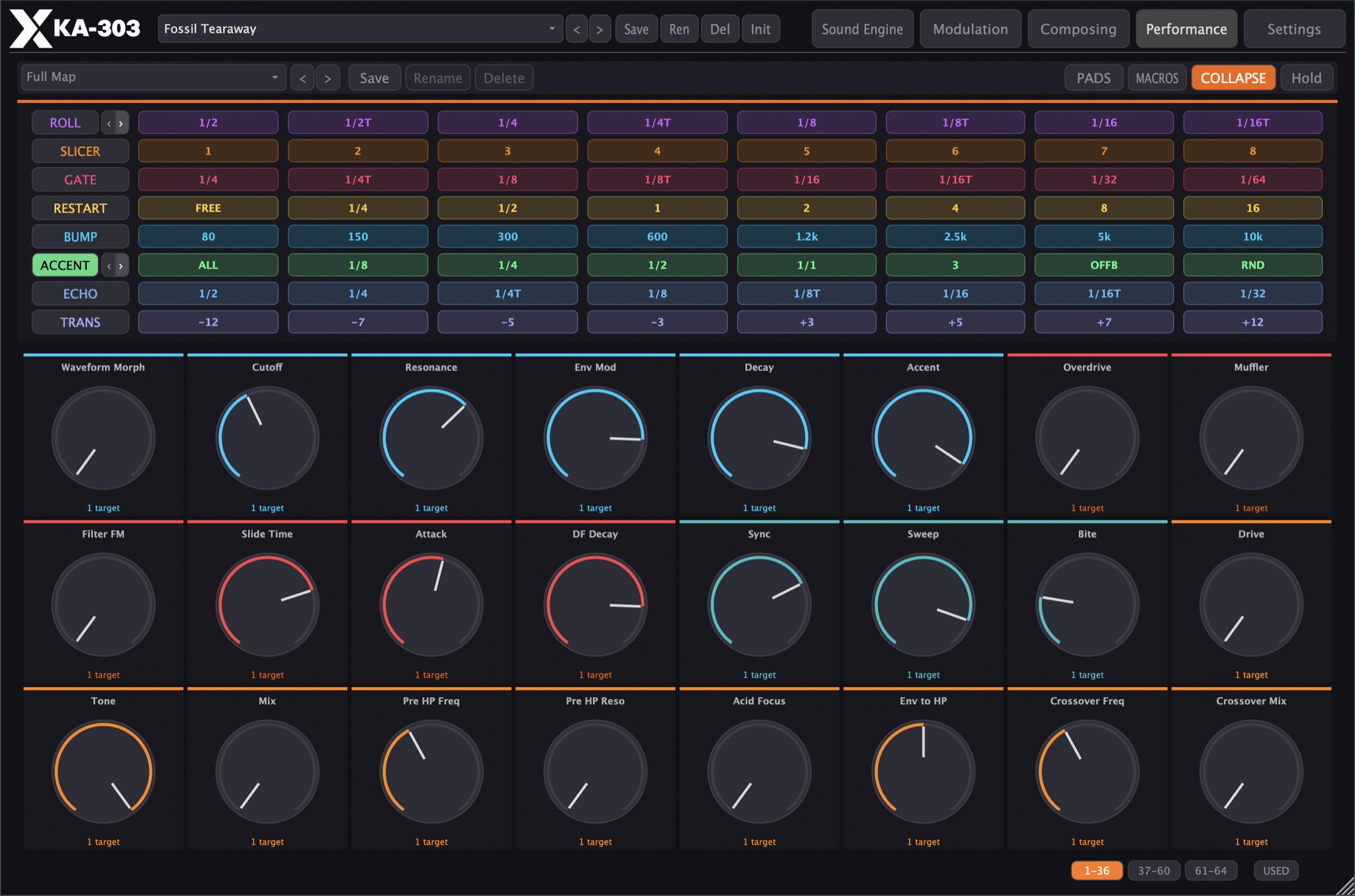Screen dimensions: 1355x896
Task: Toggle the Hold button
Action: tap(1306, 78)
